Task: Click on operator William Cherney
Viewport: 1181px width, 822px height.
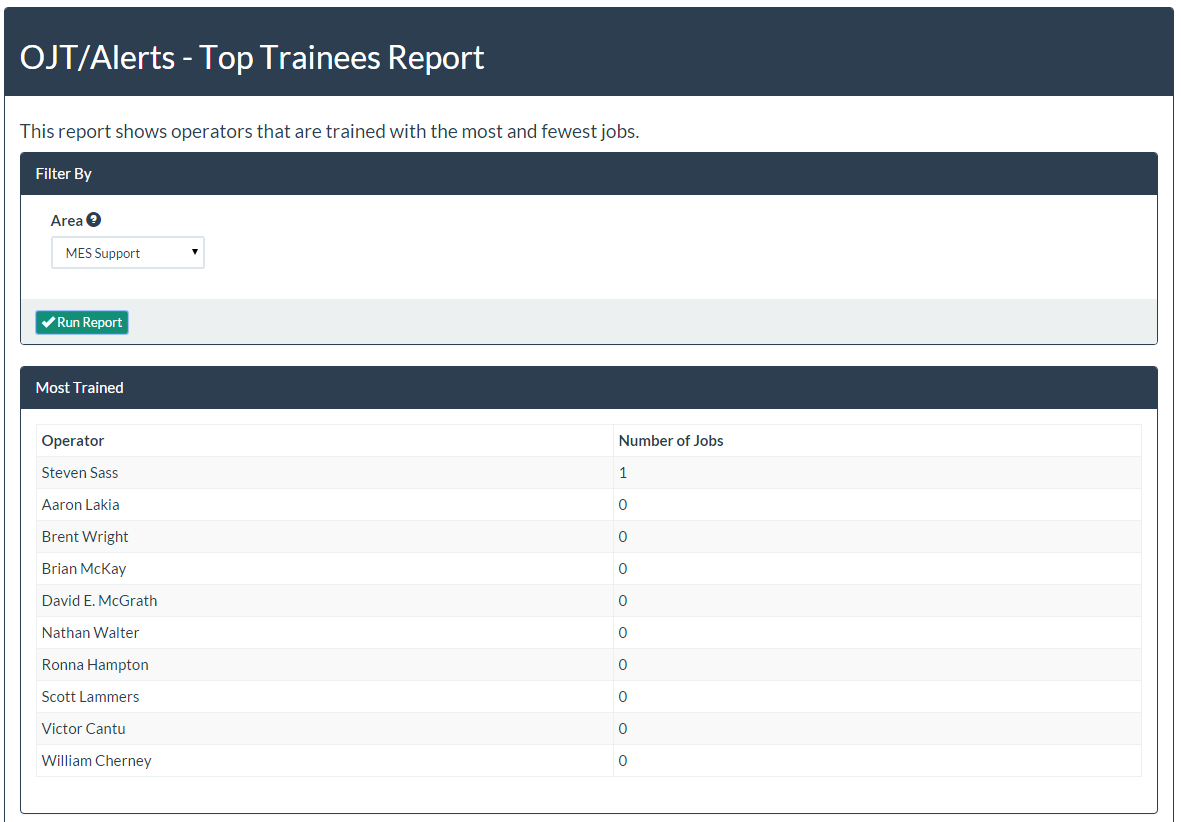Action: click(x=96, y=761)
